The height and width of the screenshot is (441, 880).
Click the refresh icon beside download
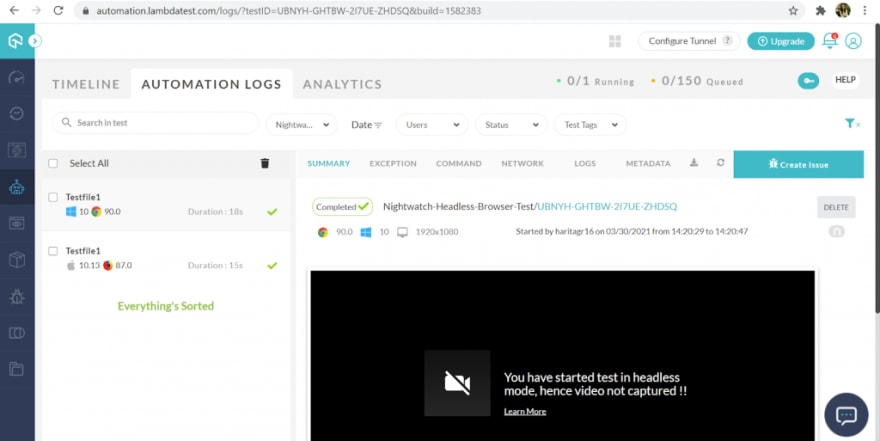click(721, 163)
